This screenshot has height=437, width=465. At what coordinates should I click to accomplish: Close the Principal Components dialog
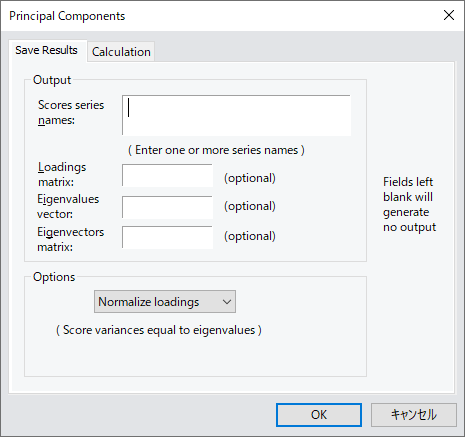pyautogui.click(x=449, y=15)
